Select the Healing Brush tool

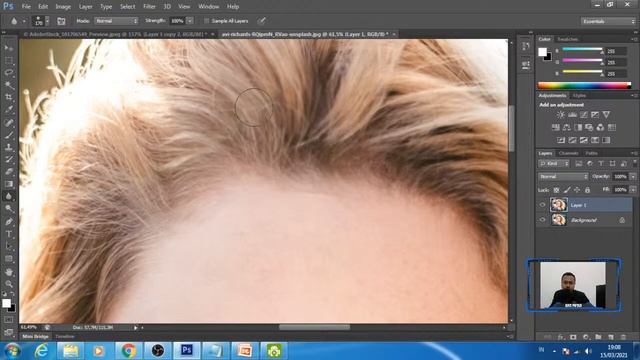(9, 122)
